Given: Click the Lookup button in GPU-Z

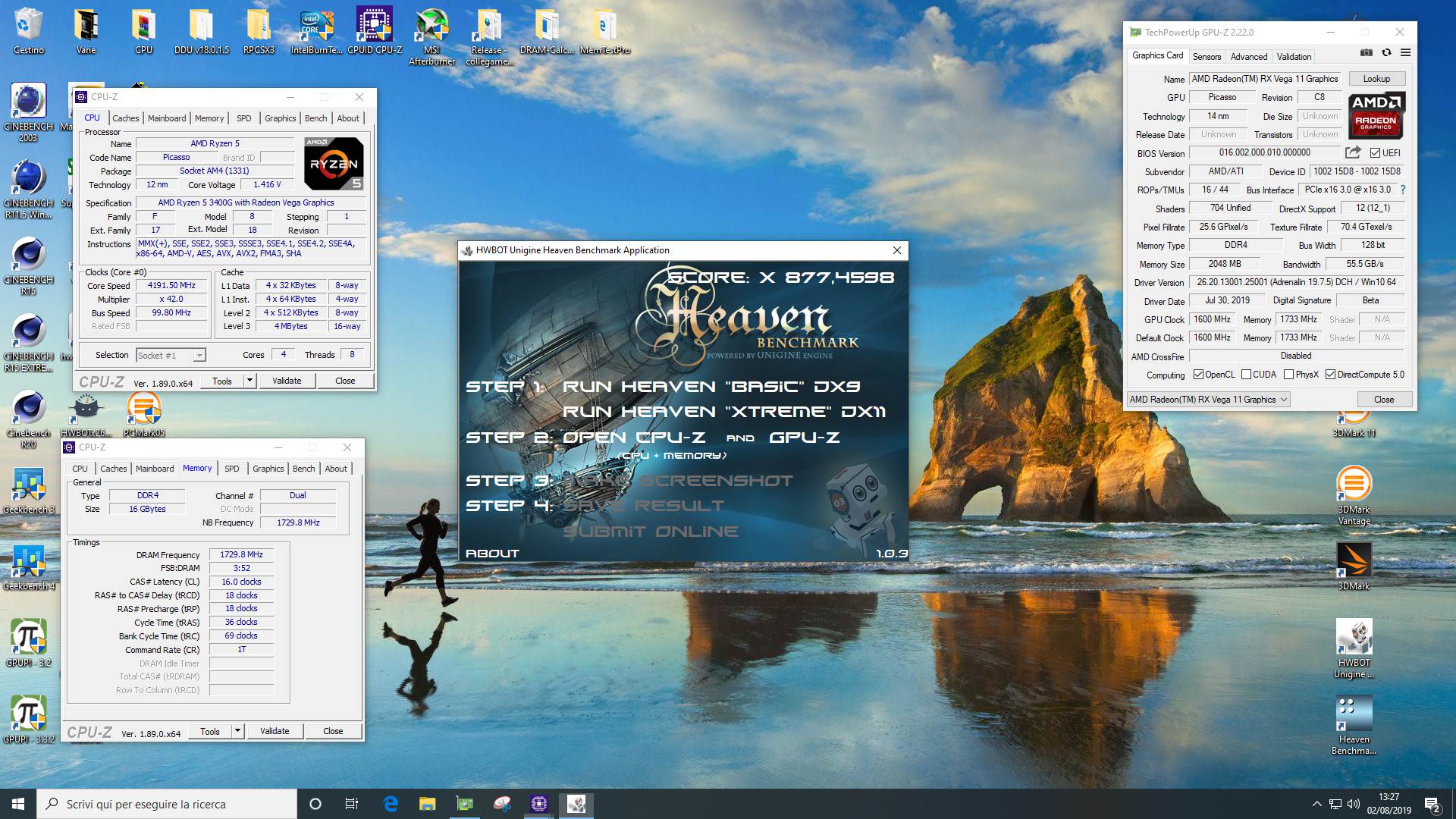Looking at the screenshot, I should click(1376, 79).
